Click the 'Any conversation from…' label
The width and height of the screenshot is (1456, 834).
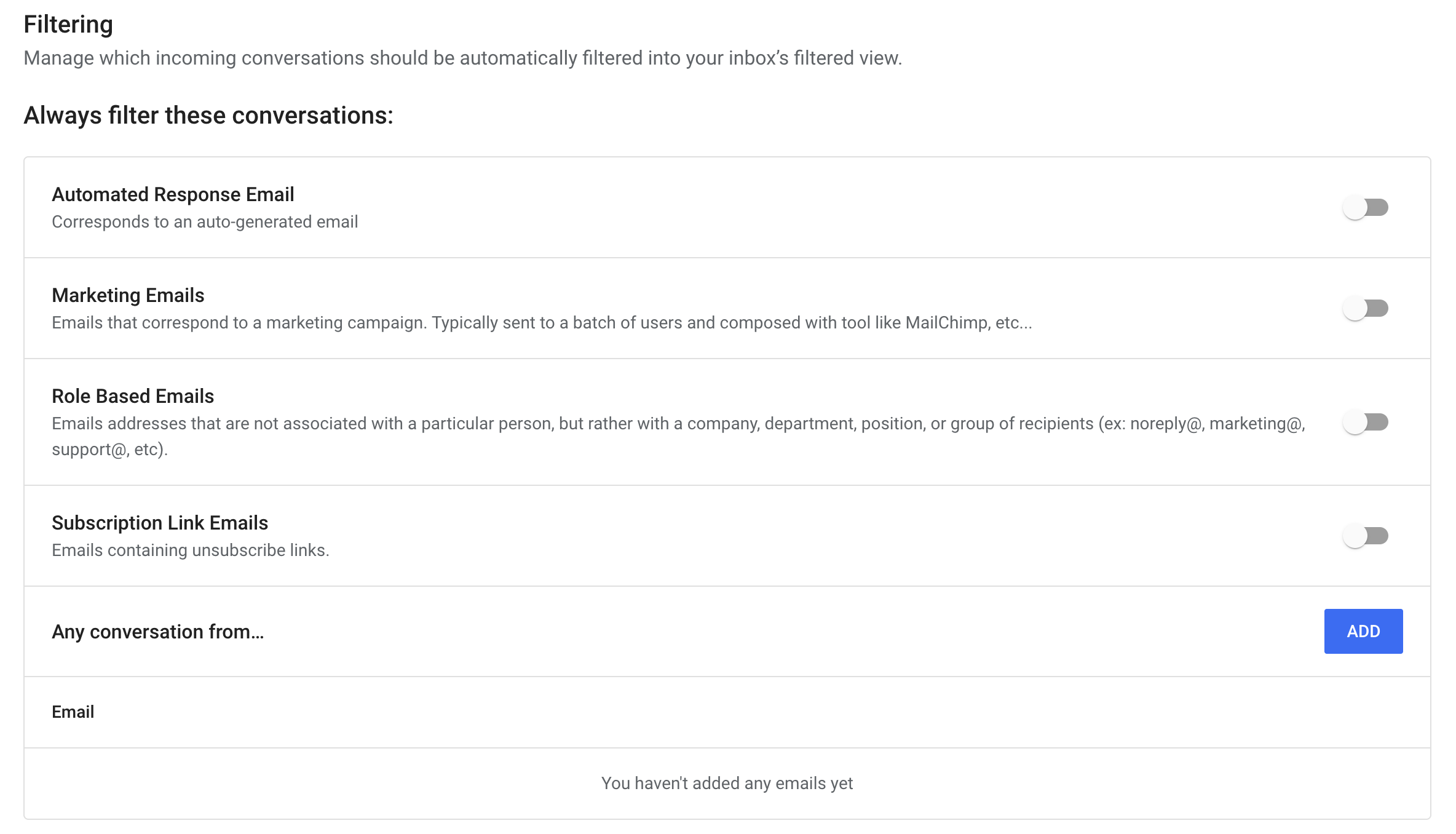158,632
